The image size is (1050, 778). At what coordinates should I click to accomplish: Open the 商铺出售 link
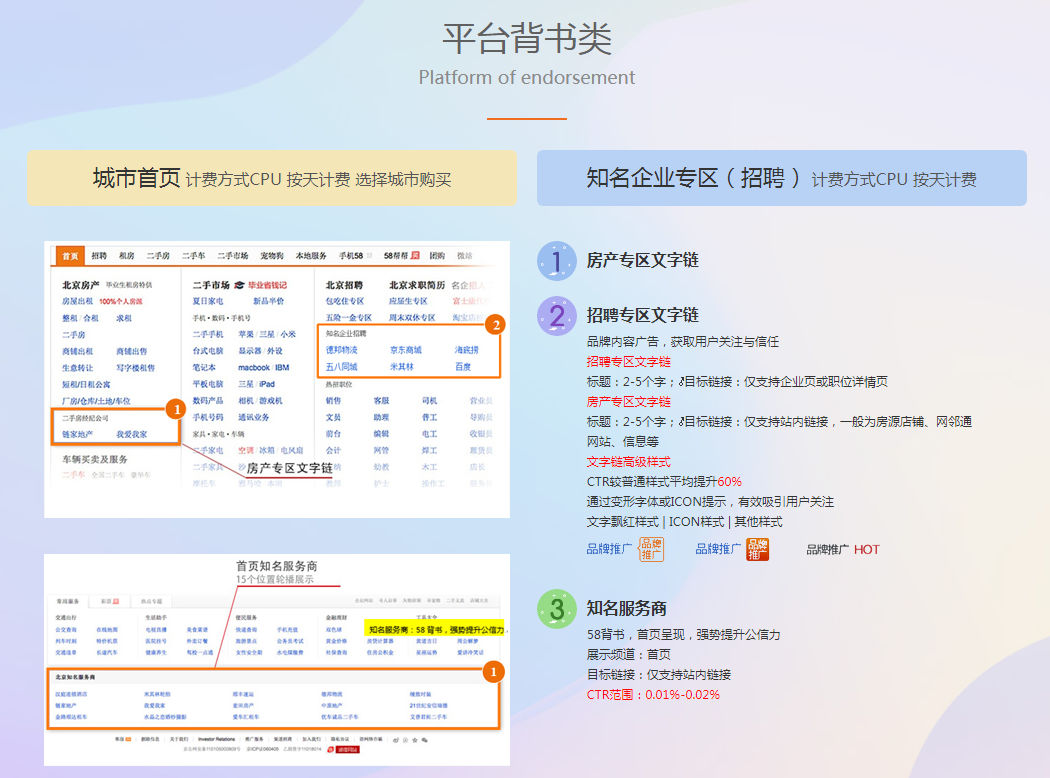(131, 352)
